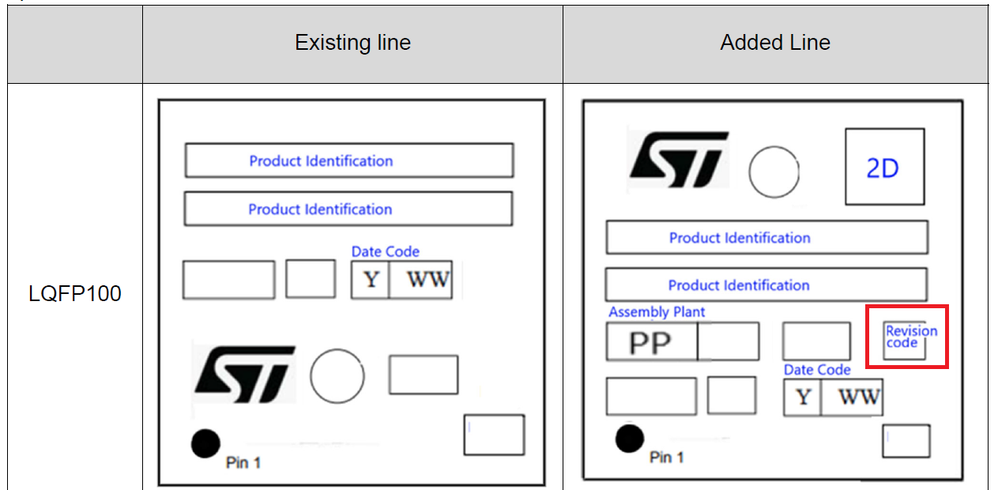
Task: Click the black Pin 1 dot in the Added Line diagram
Action: [630, 438]
